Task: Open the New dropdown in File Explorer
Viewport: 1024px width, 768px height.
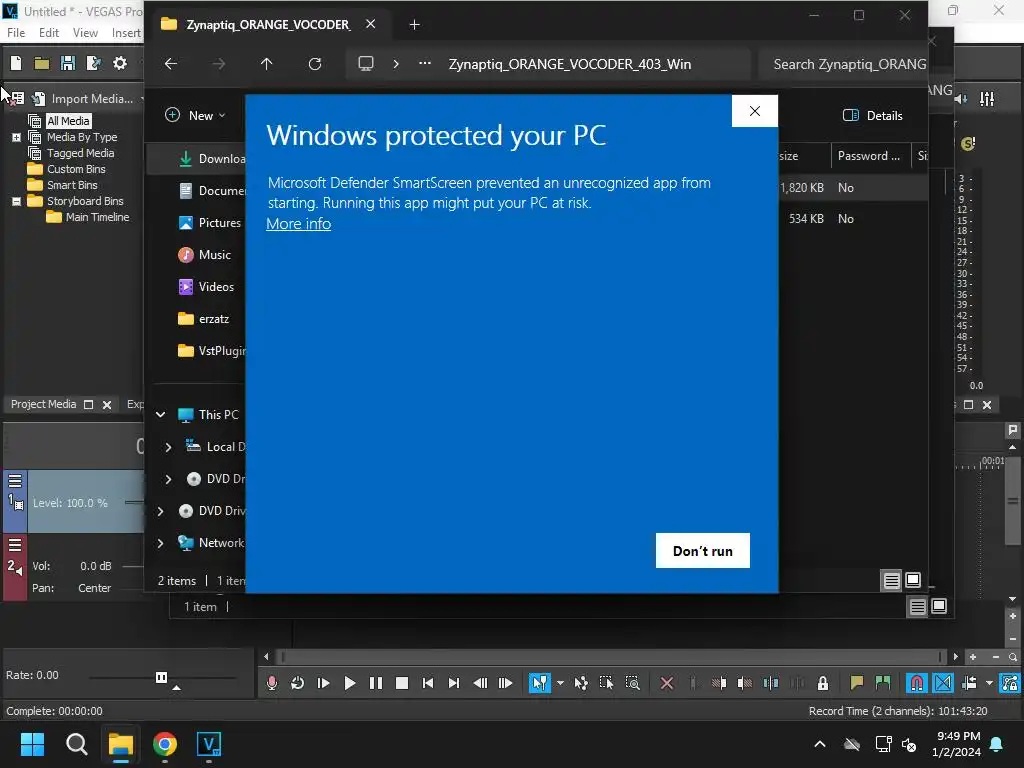Action: (195, 116)
